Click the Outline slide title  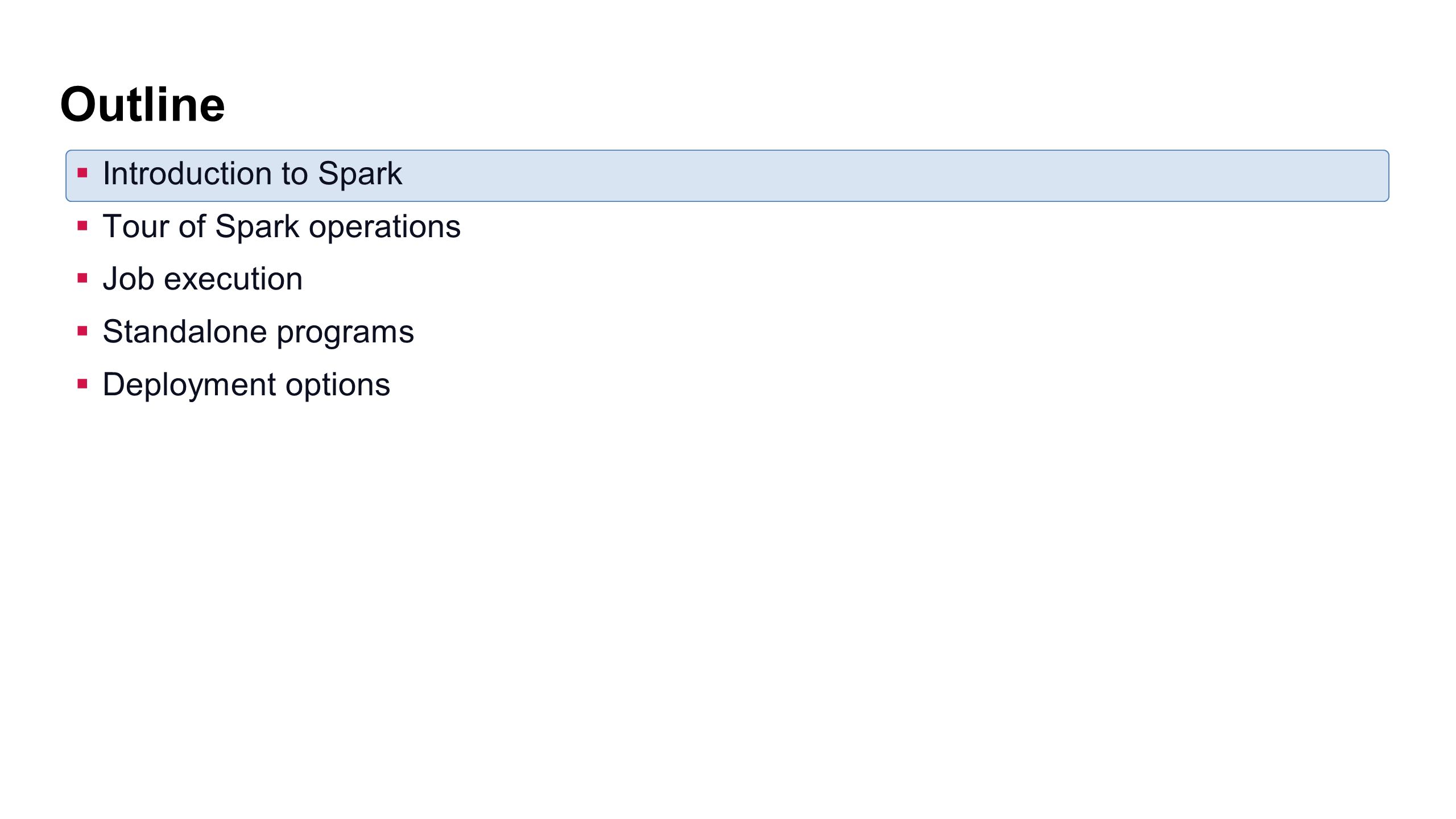pos(142,105)
